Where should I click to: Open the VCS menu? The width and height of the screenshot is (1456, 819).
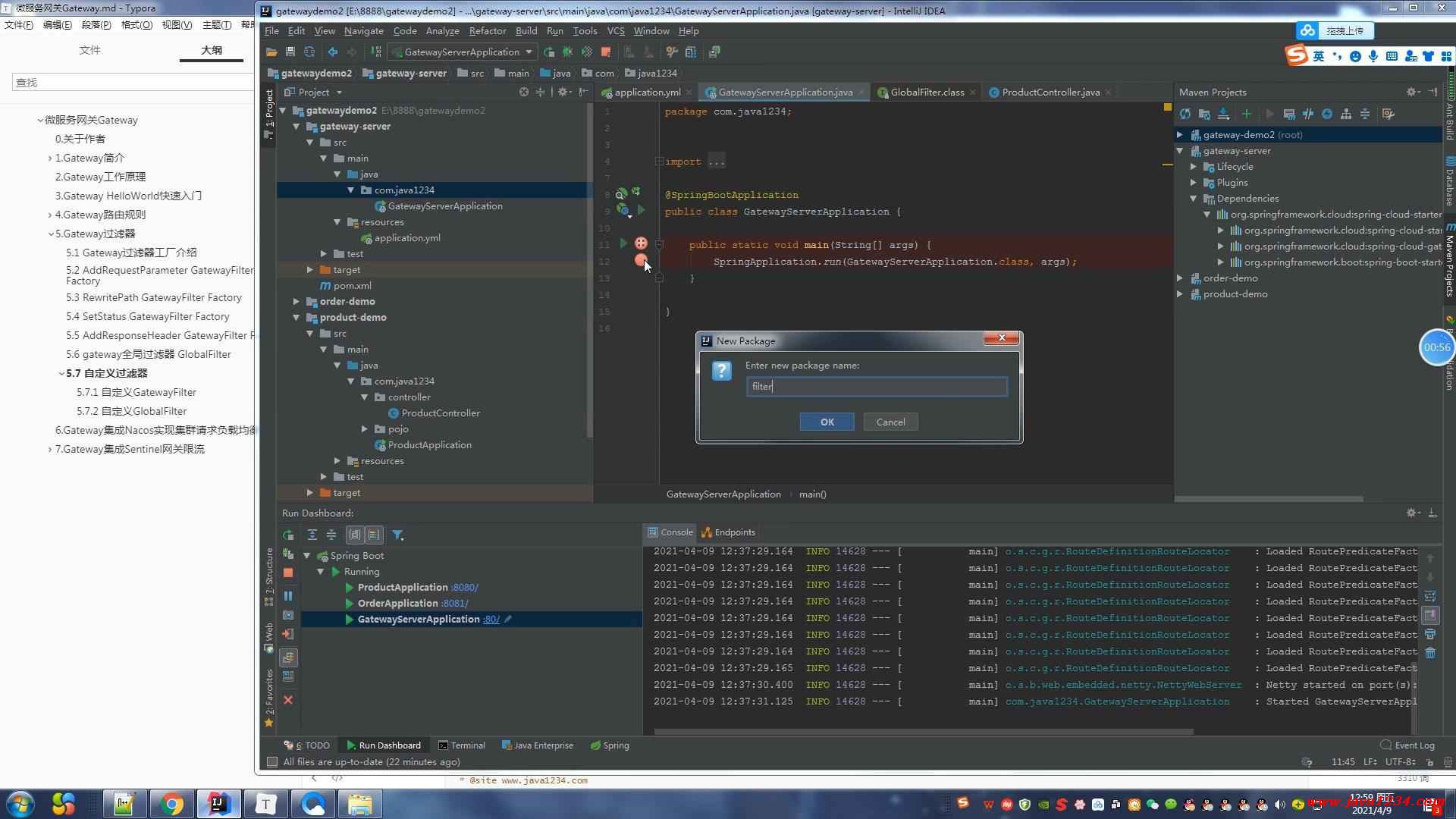[x=616, y=30]
